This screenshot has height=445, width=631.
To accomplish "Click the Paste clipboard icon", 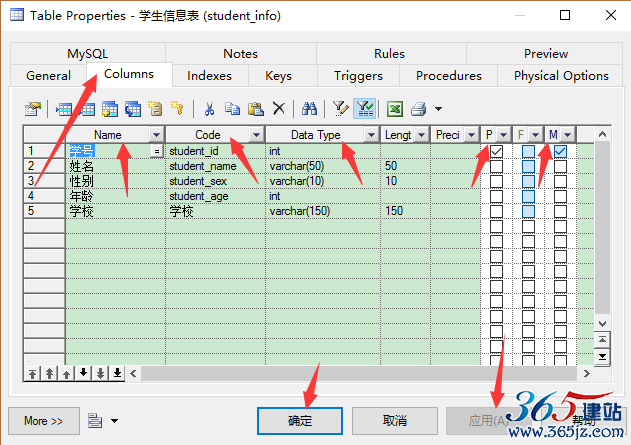I will click(x=256, y=109).
